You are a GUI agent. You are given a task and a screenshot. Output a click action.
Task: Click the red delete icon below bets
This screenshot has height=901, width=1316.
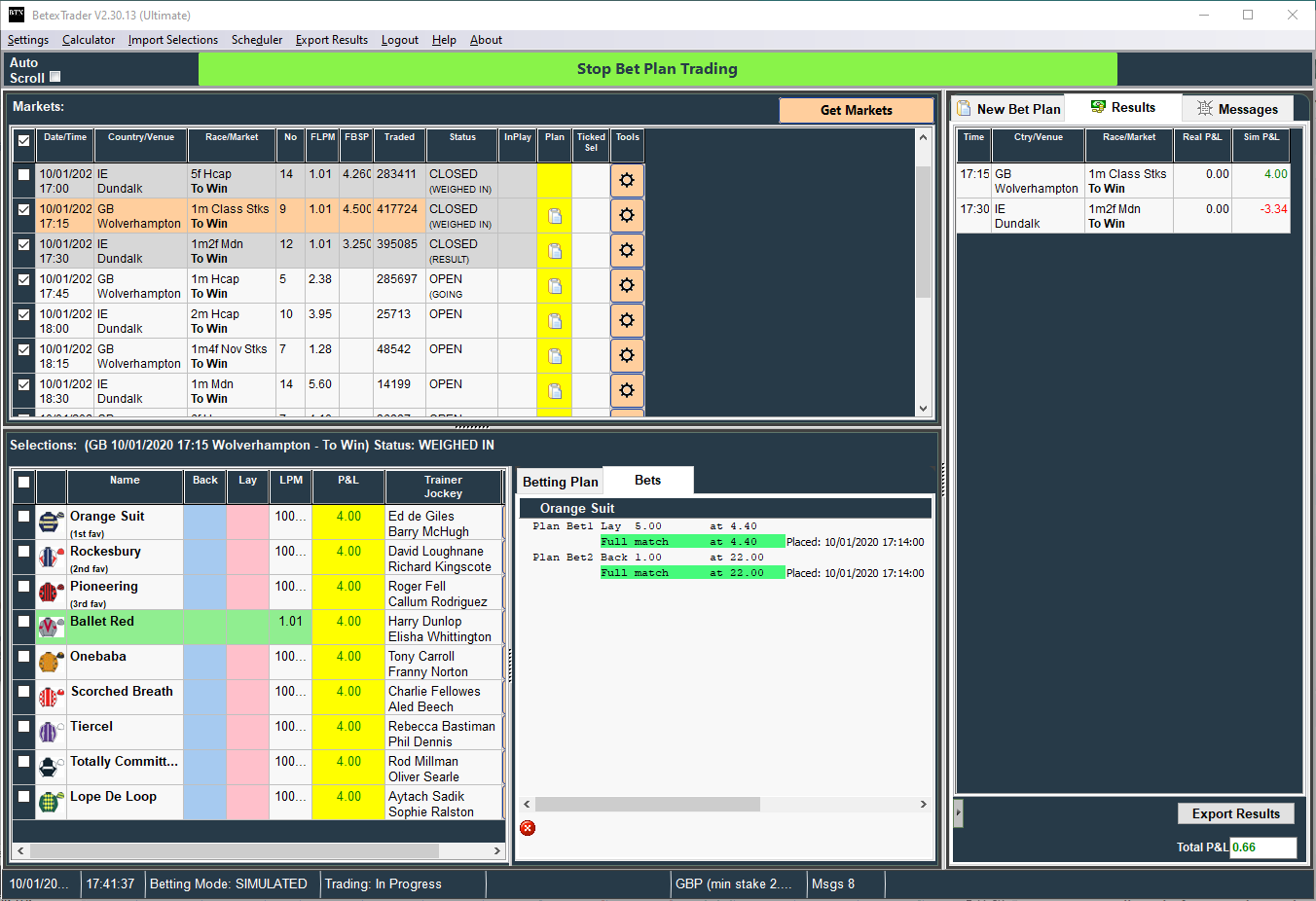click(x=528, y=828)
